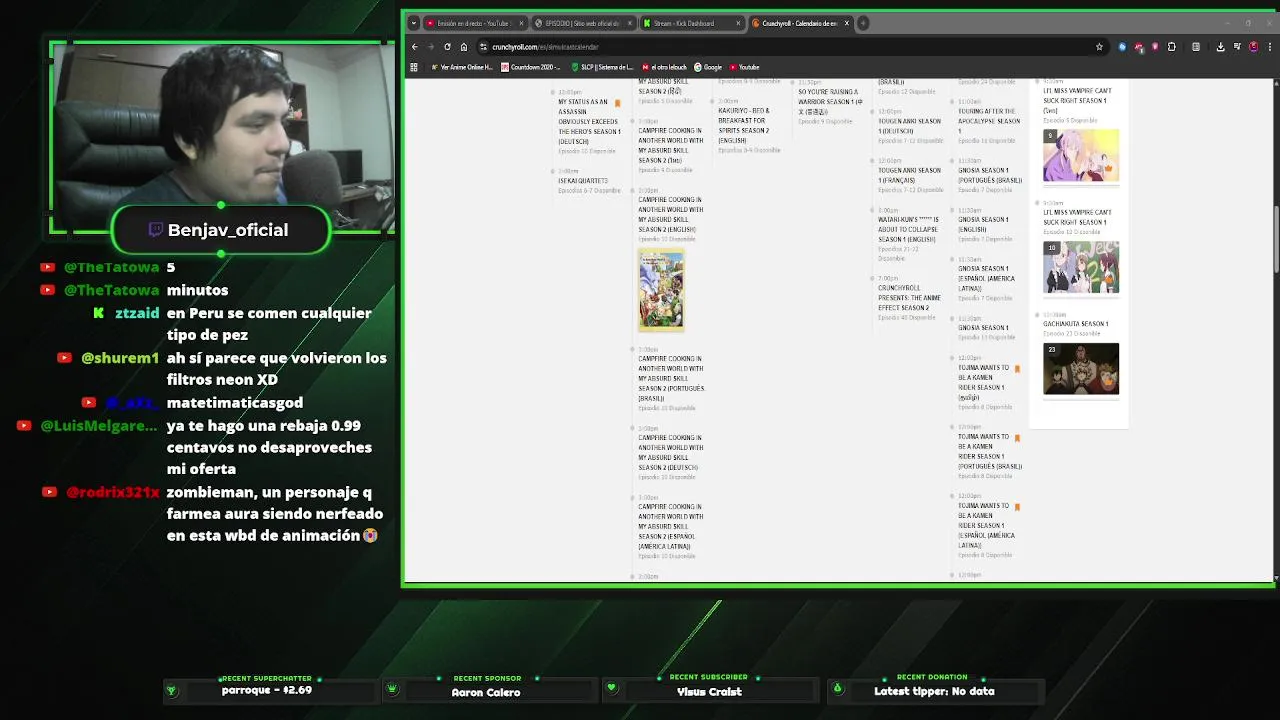
Task: Open 'Tougen Anki Season 1 (Deutsch)' entry
Action: [910, 126]
